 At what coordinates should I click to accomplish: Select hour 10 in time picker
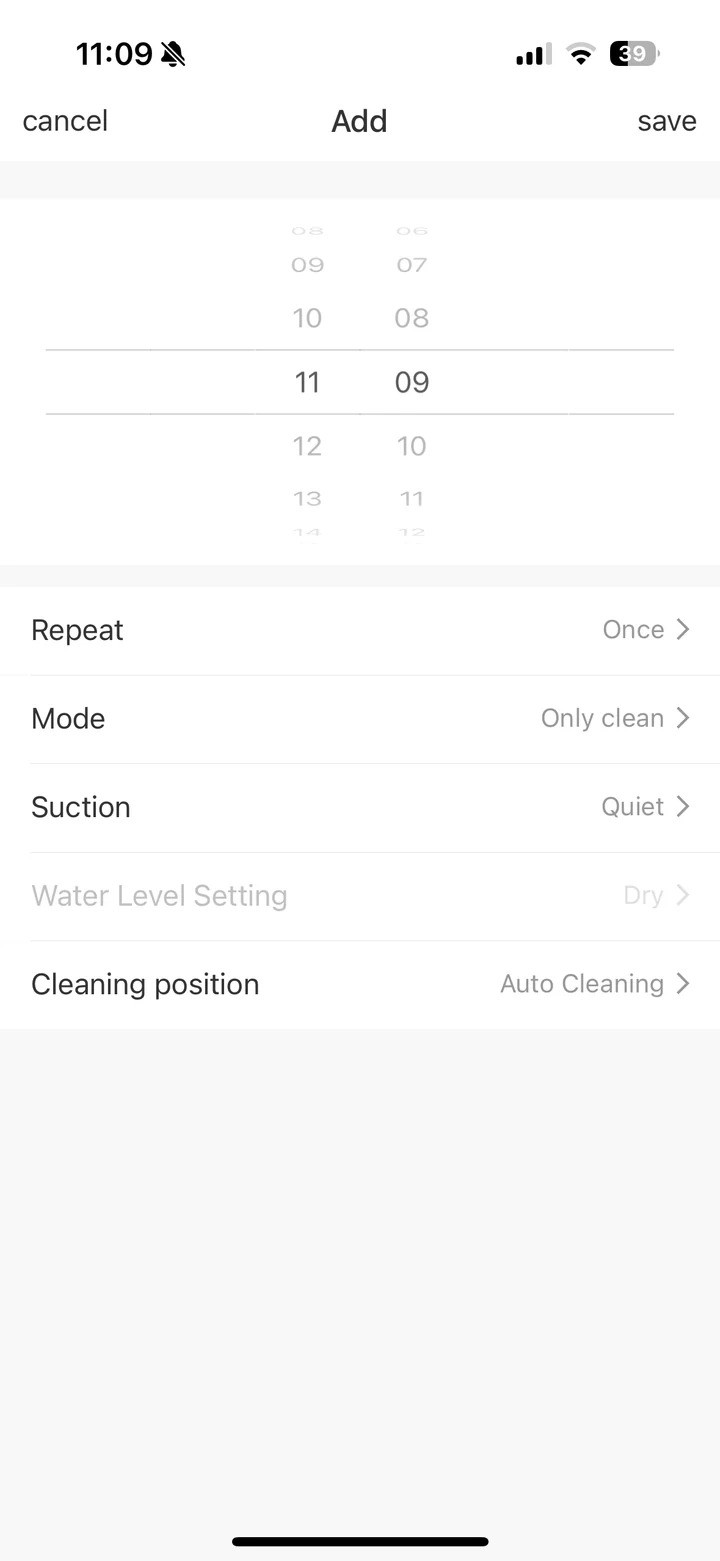pos(307,318)
